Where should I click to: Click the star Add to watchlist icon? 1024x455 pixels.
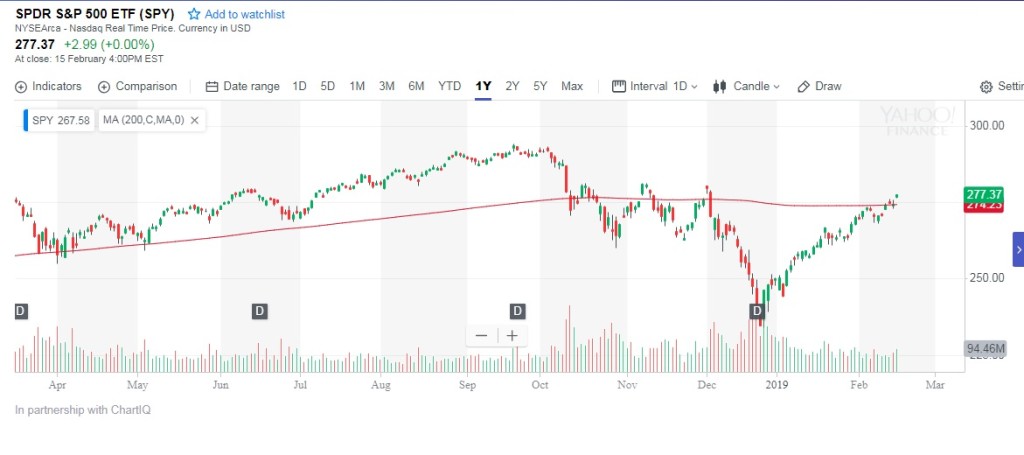[x=194, y=14]
